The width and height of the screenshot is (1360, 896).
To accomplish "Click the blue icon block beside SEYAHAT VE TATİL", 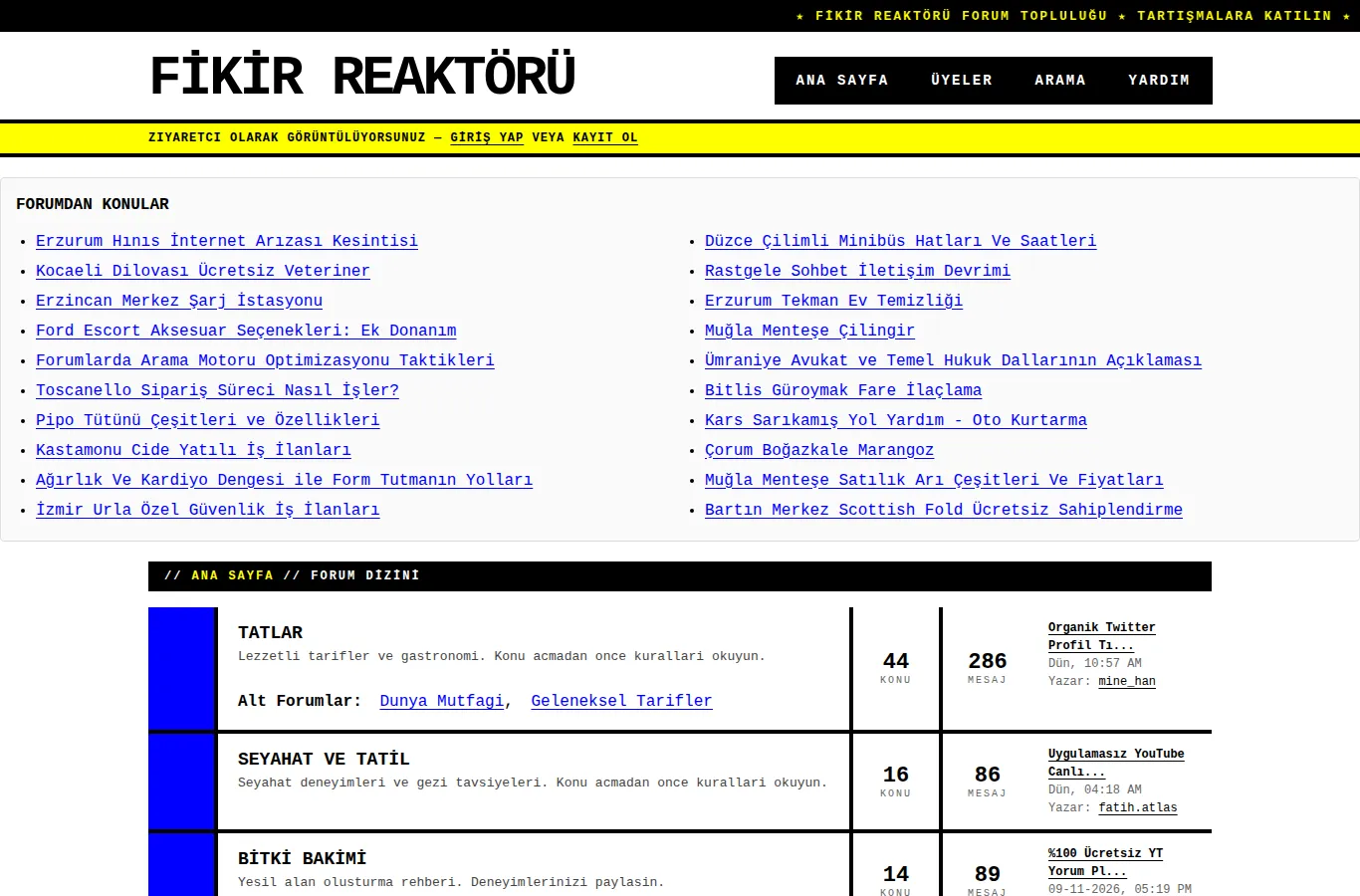I will coord(182,782).
